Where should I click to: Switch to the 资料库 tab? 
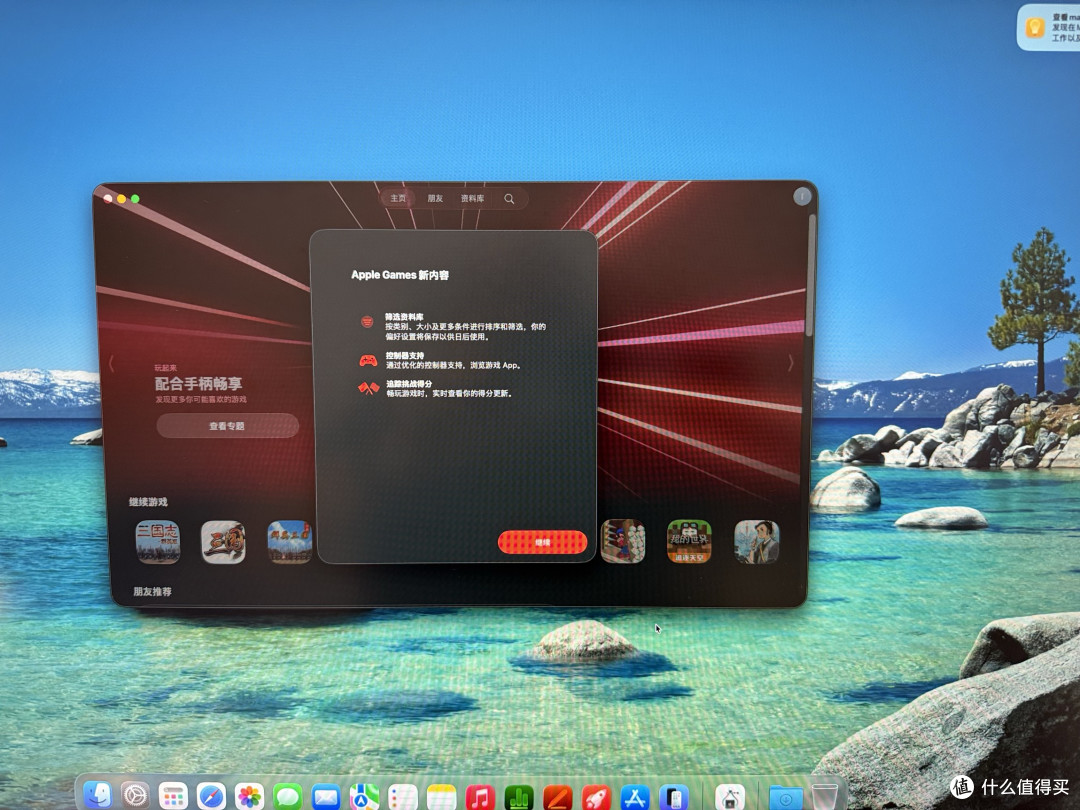click(x=472, y=198)
